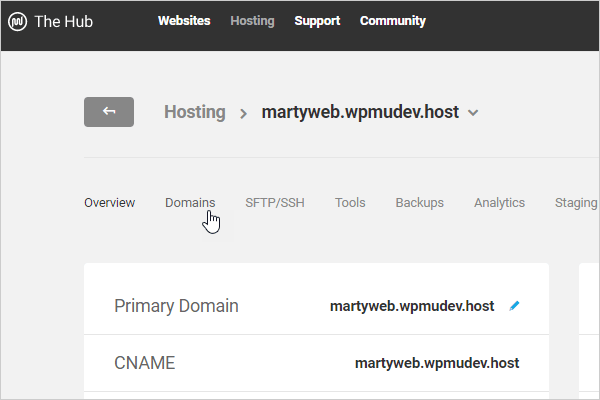Open the Hosting menu in top bar
Image resolution: width=600 pixels, height=400 pixels.
(x=252, y=21)
